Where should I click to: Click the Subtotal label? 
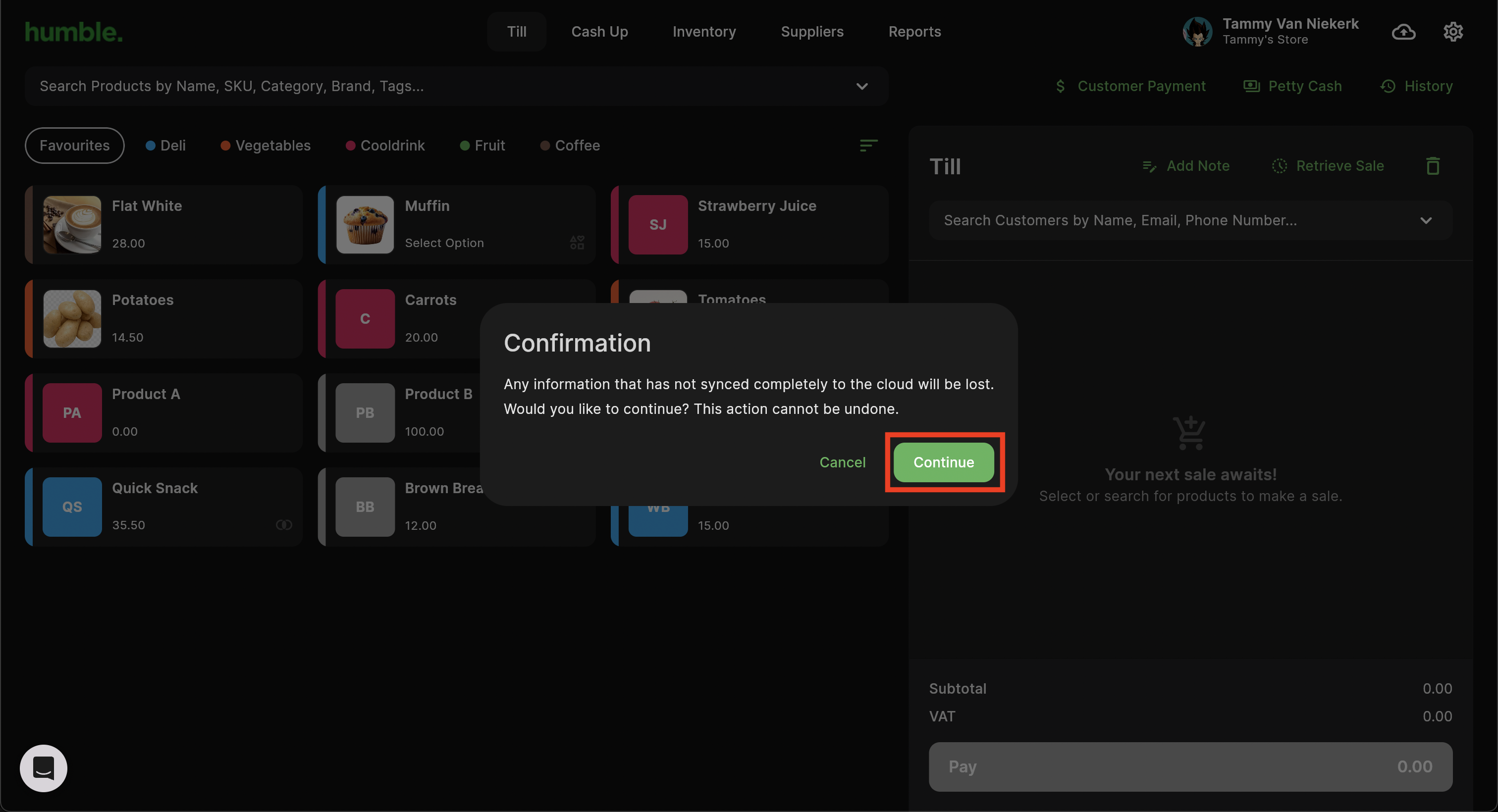(x=957, y=688)
